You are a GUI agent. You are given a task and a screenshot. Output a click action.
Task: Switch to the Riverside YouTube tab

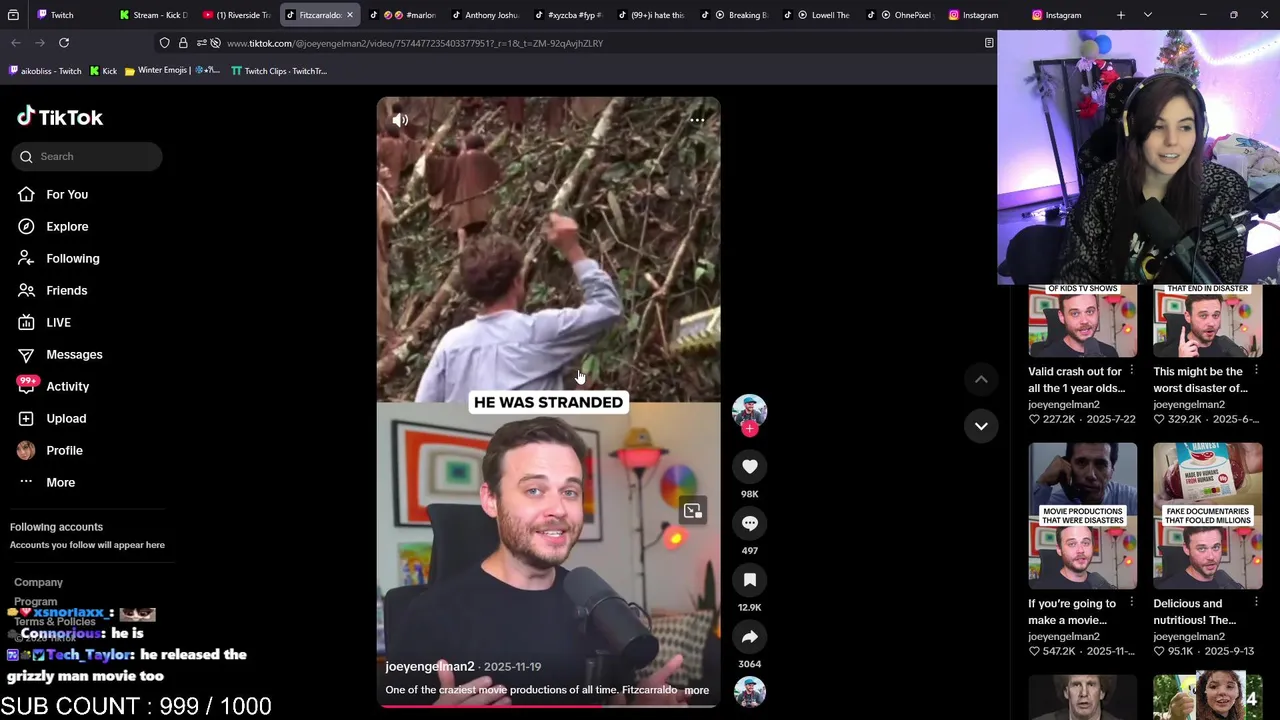tap(236, 15)
